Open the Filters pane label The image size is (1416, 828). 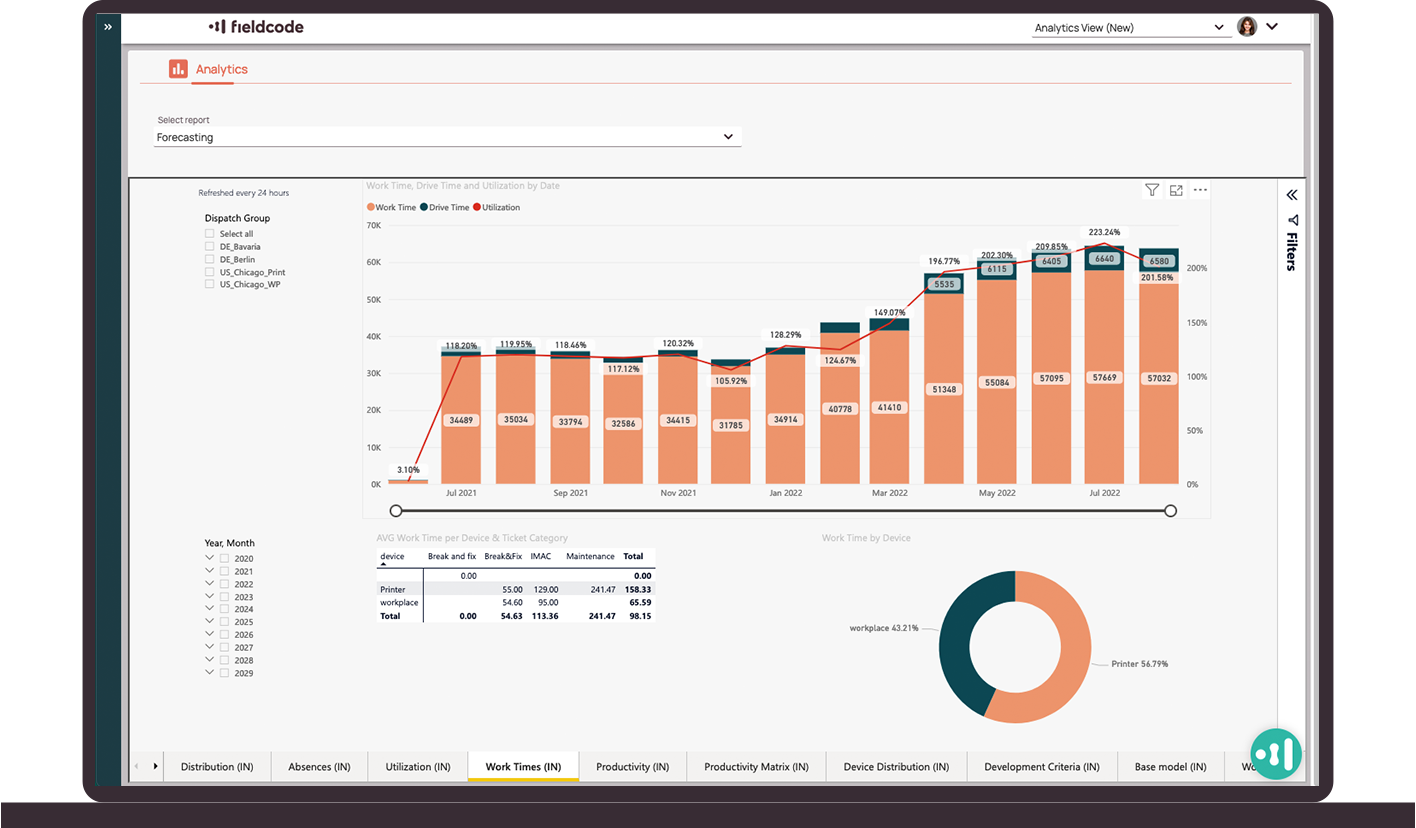[1292, 252]
